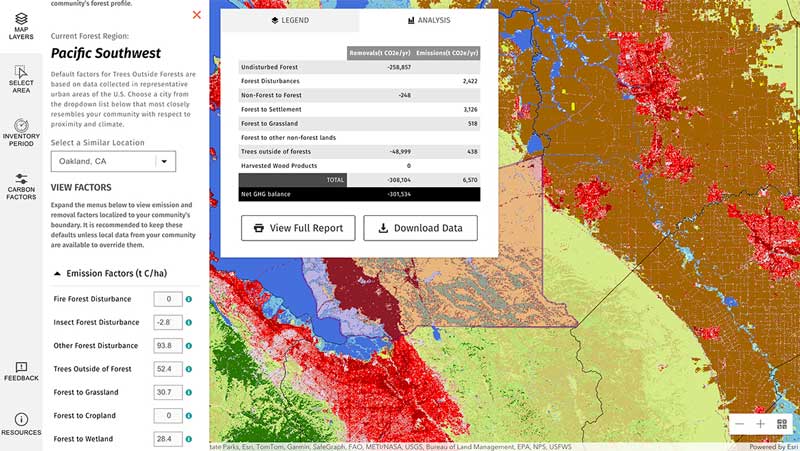Zoom in the map with plus button
The width and height of the screenshot is (800, 451).
pyautogui.click(x=760, y=424)
